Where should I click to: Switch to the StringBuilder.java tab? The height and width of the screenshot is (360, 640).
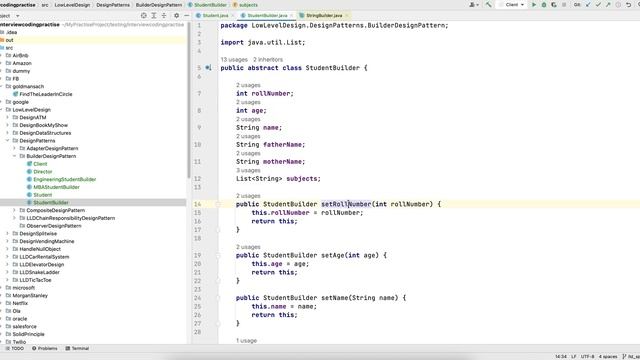tap(324, 16)
